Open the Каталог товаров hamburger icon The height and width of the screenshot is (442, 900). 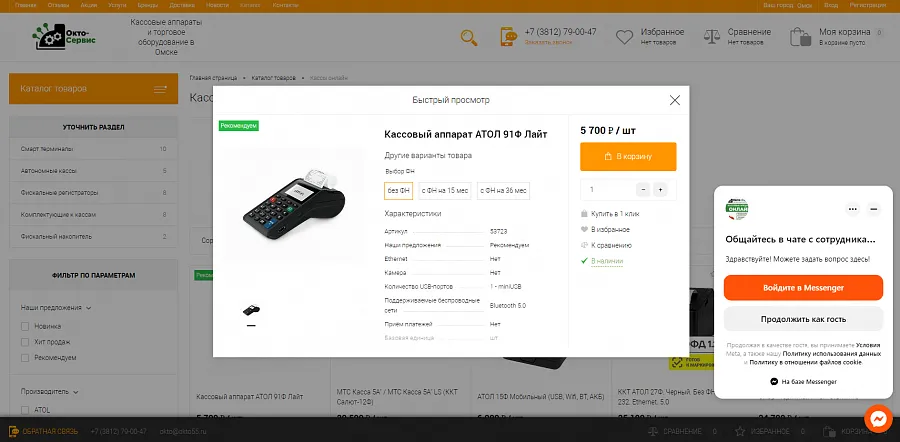[160, 89]
